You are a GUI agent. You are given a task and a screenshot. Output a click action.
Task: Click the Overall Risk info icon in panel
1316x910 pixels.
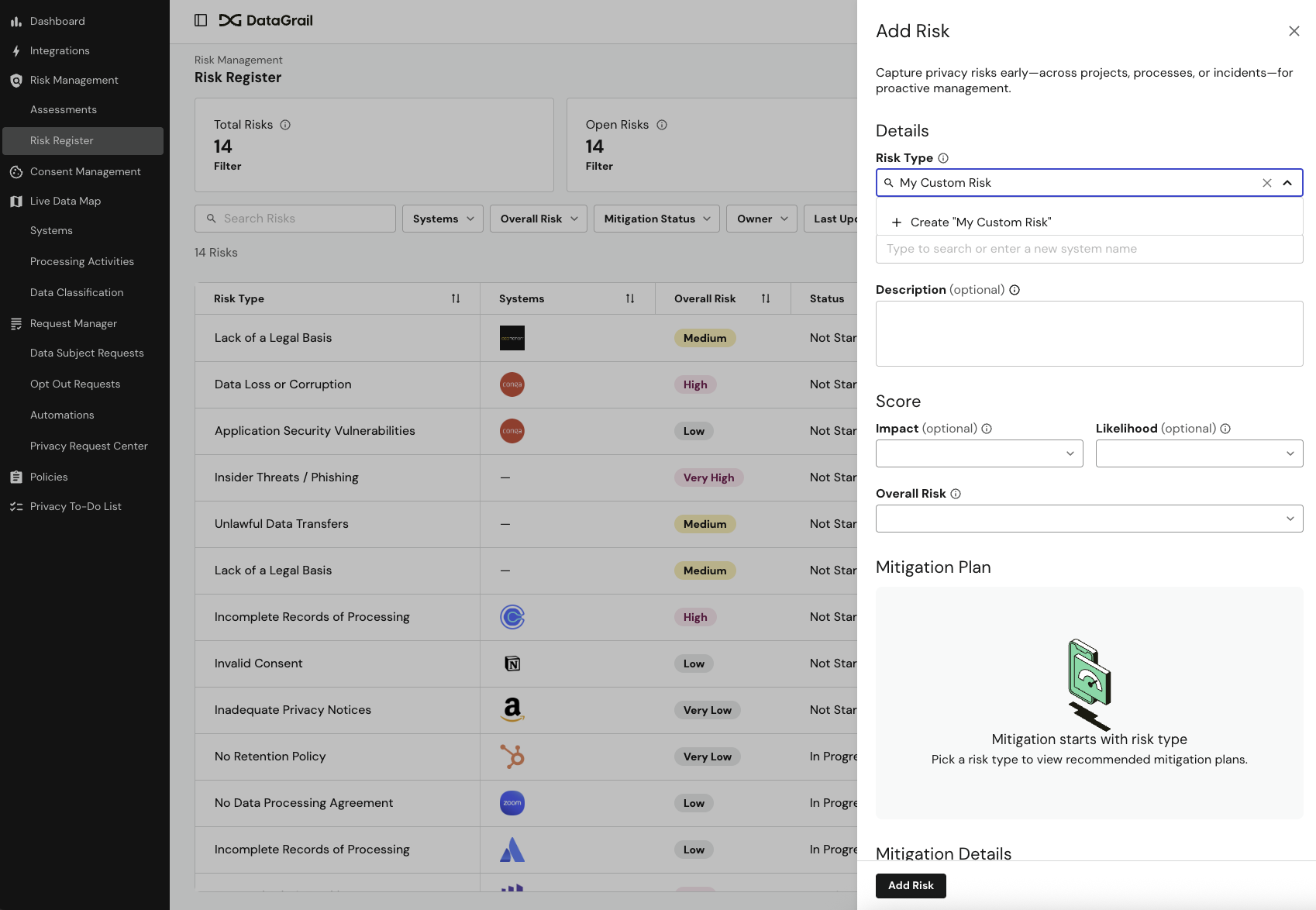coord(956,494)
